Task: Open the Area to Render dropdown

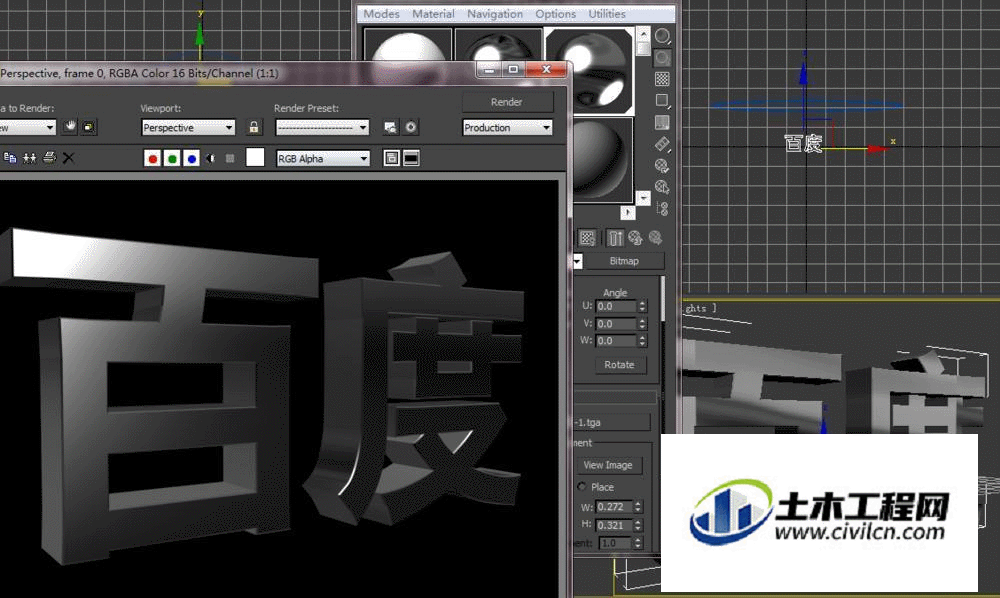Action: [27, 128]
